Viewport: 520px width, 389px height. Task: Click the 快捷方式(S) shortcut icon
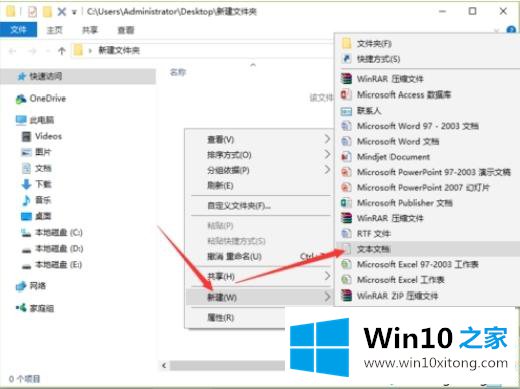click(347, 59)
